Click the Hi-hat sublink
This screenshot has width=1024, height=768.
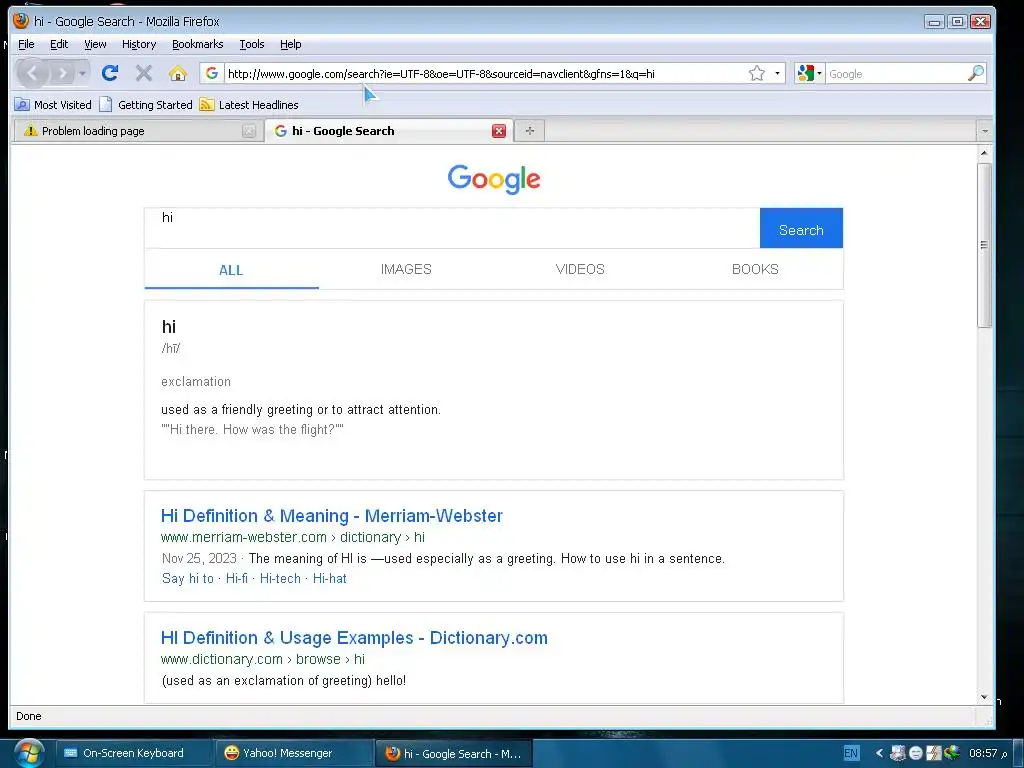(x=330, y=579)
